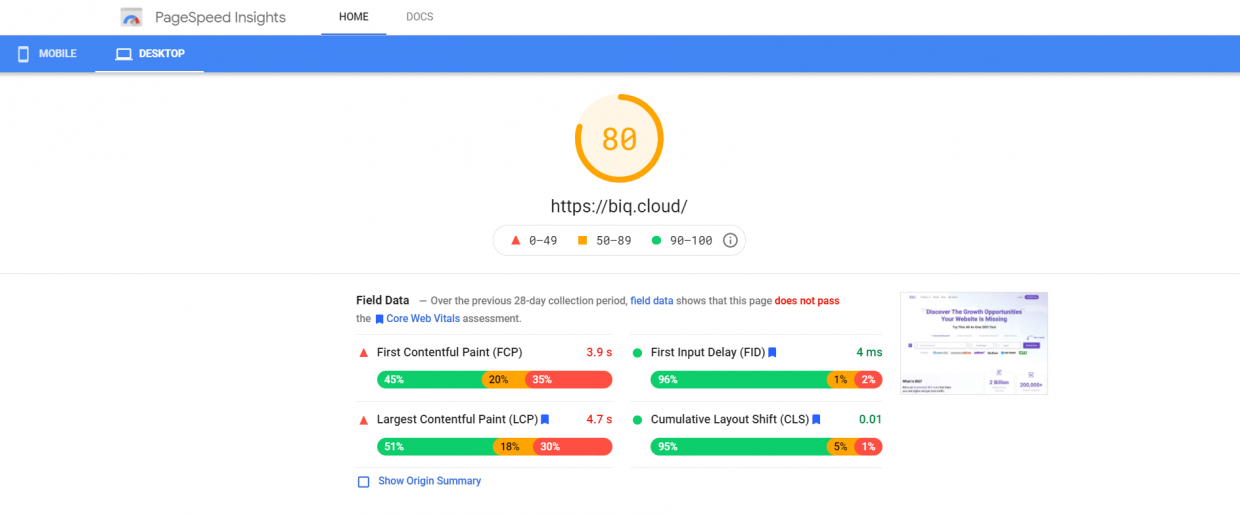Click the 4 ms FID value

(x=869, y=353)
